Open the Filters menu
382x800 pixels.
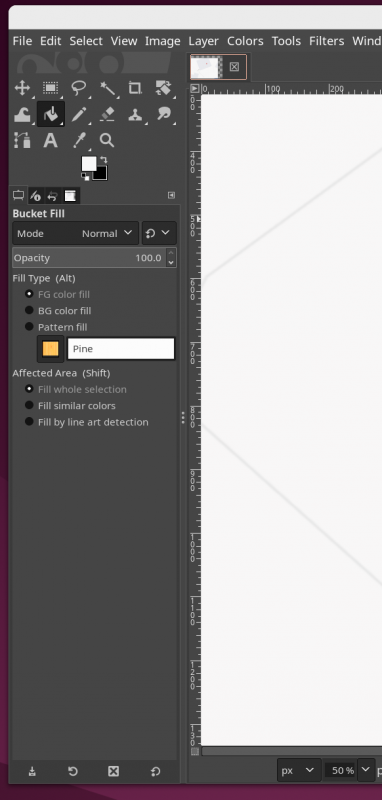(326, 41)
